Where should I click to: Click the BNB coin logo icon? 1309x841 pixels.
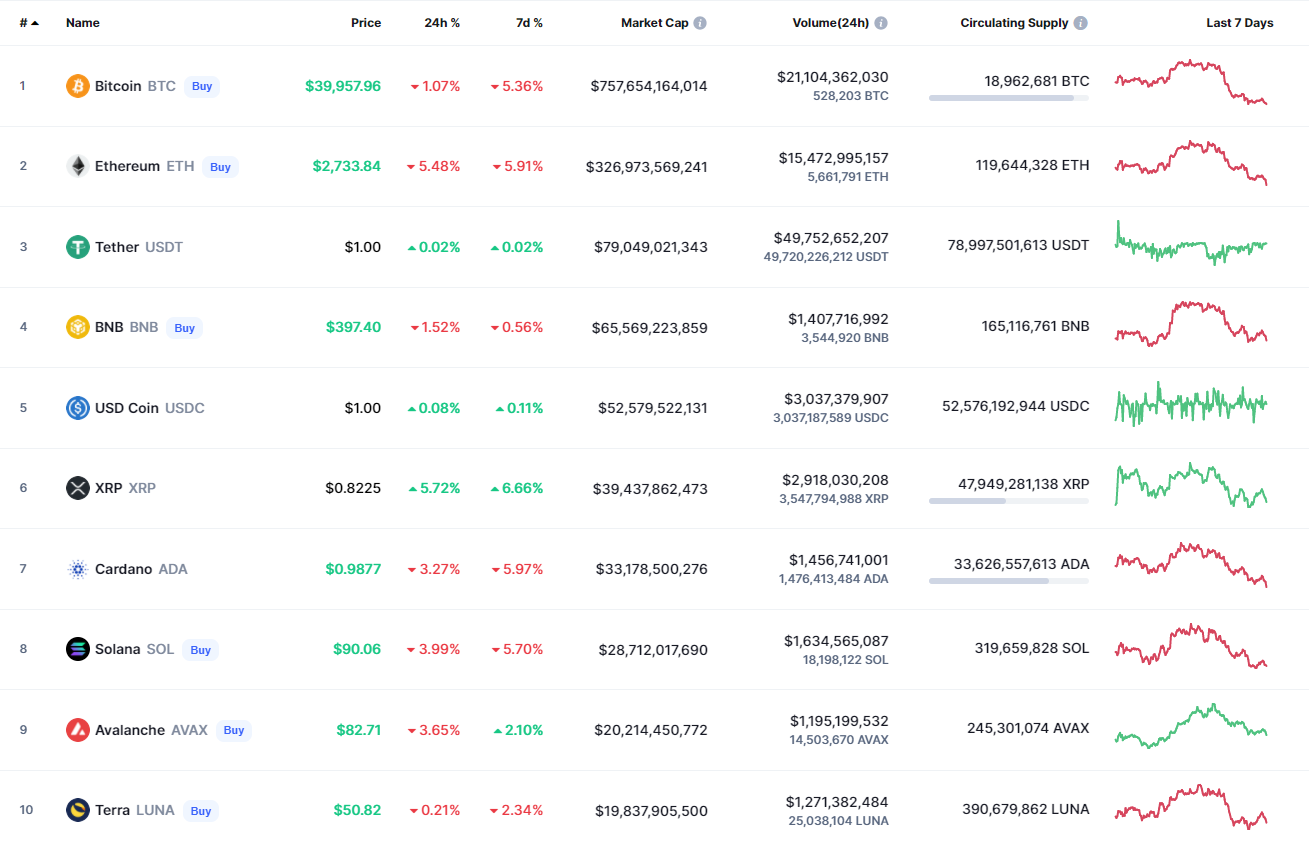(78, 327)
